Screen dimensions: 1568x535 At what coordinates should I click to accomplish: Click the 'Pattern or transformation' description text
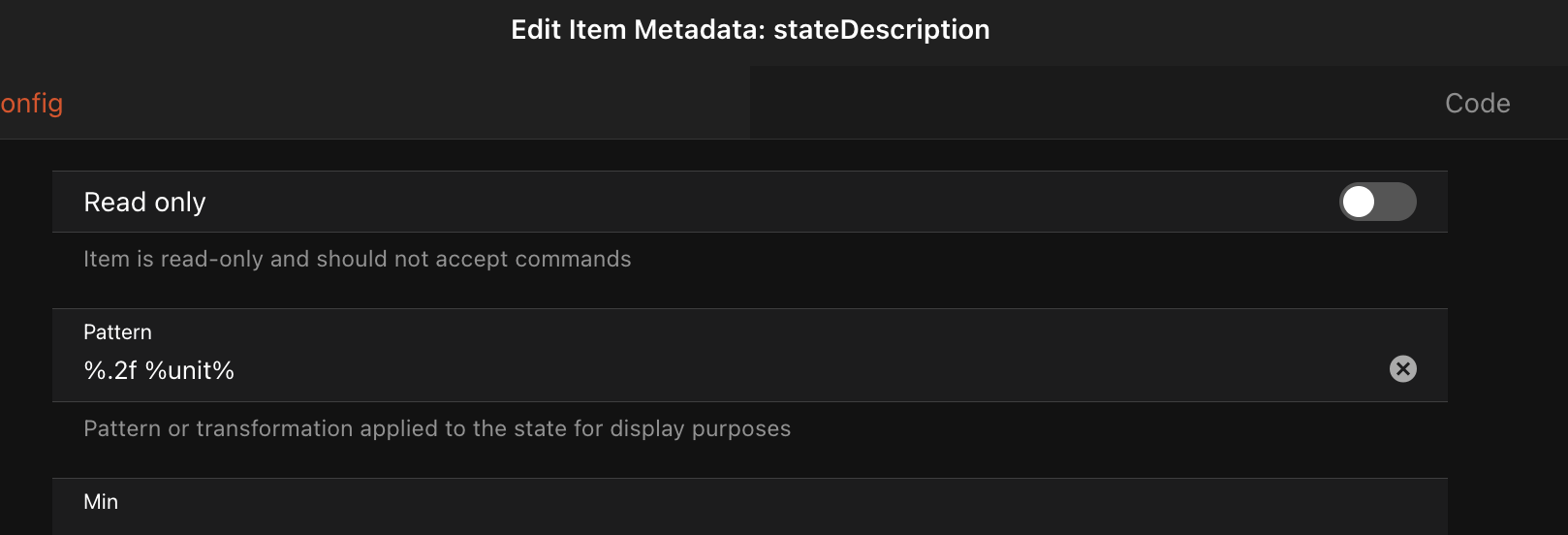click(x=437, y=428)
